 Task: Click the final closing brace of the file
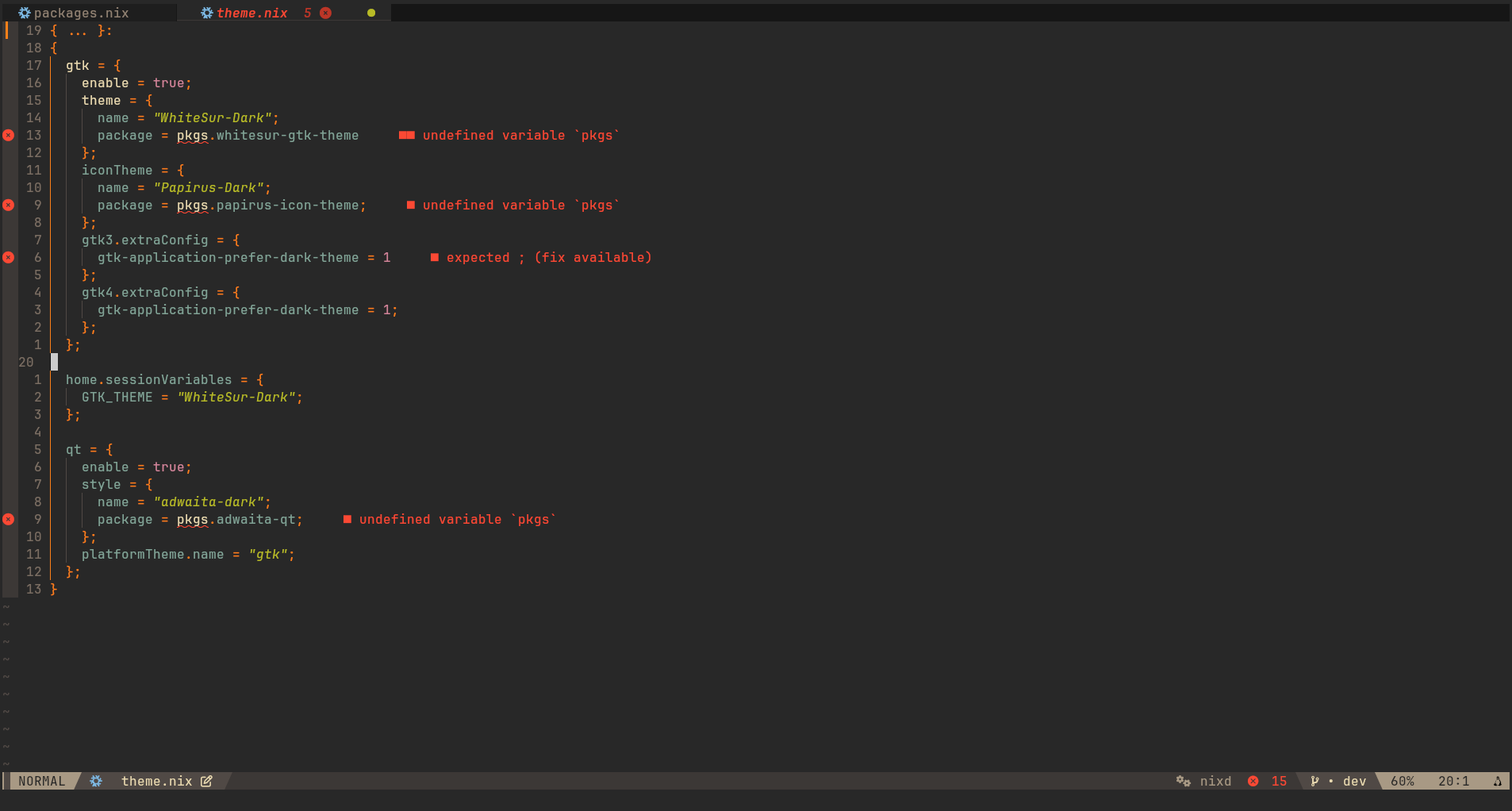pyautogui.click(x=53, y=589)
